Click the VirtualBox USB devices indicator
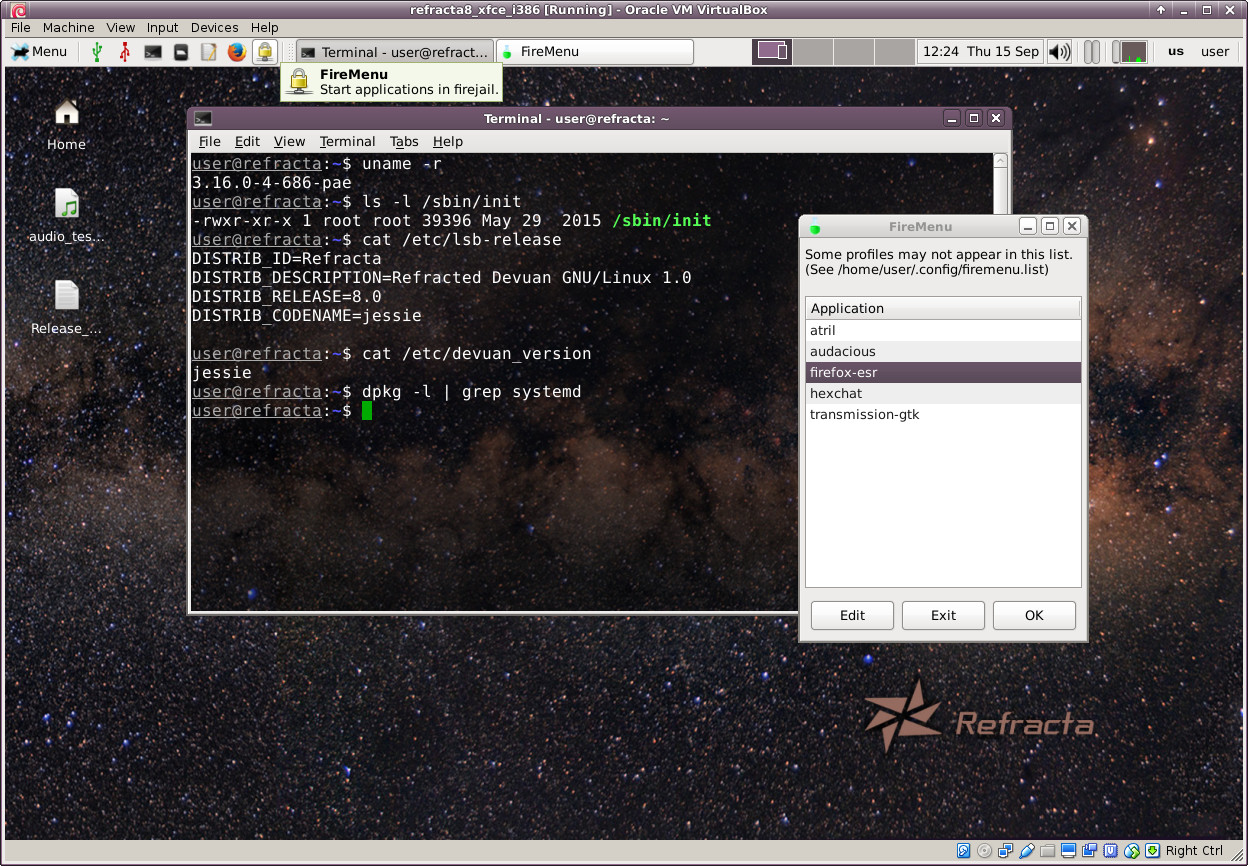The image size is (1248, 866). click(x=1027, y=851)
